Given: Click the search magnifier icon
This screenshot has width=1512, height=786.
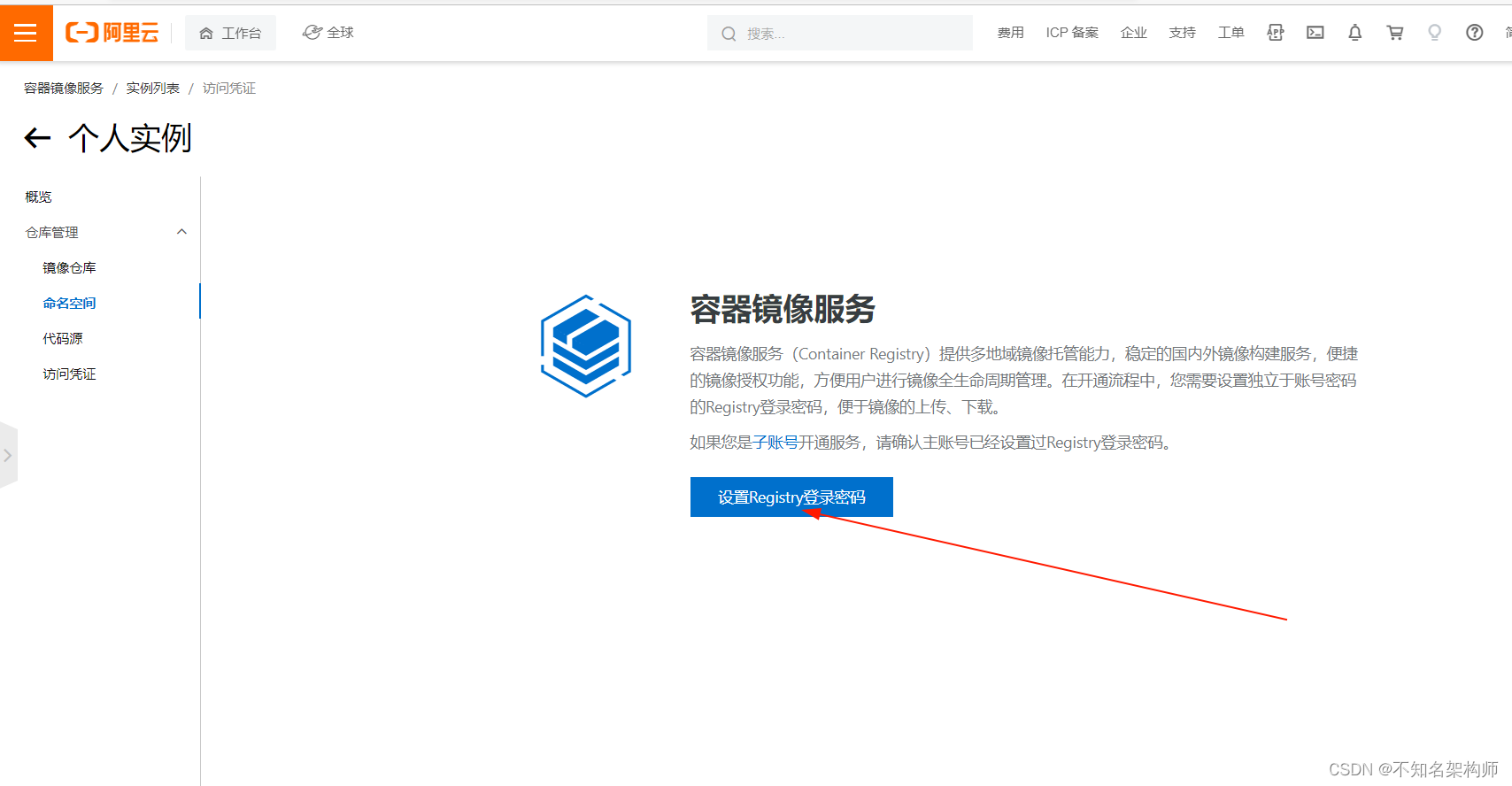Looking at the screenshot, I should [x=729, y=34].
